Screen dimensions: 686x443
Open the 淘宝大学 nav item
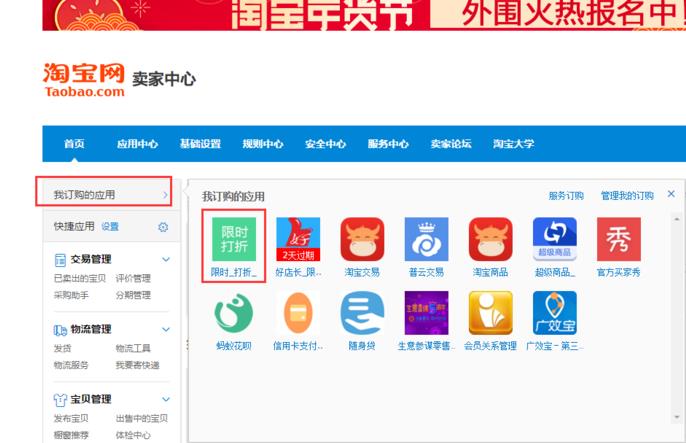pos(514,143)
